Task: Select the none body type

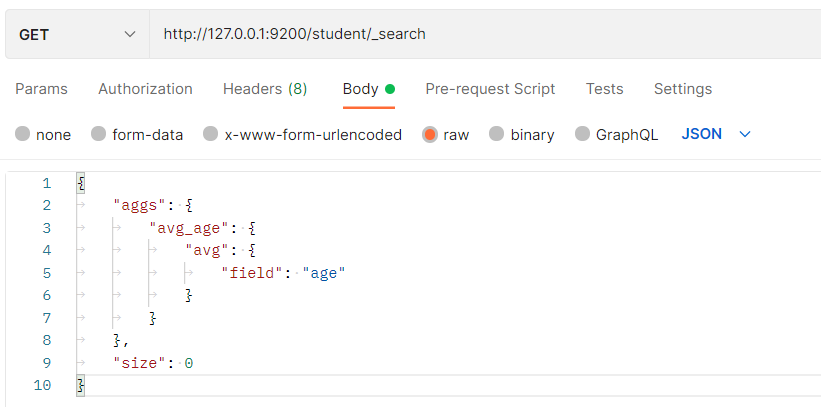Action: coord(24,134)
